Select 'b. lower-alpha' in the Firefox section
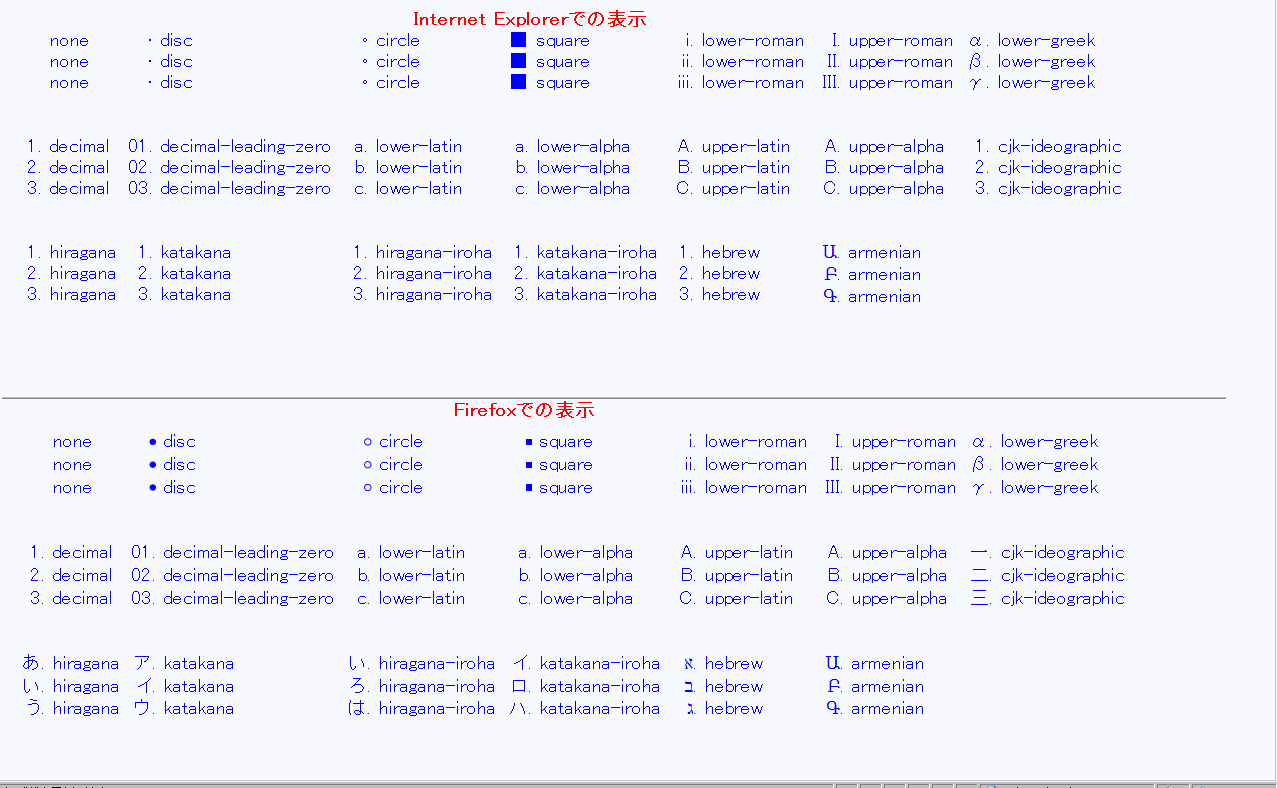This screenshot has height=788, width=1277. pyautogui.click(x=575, y=576)
